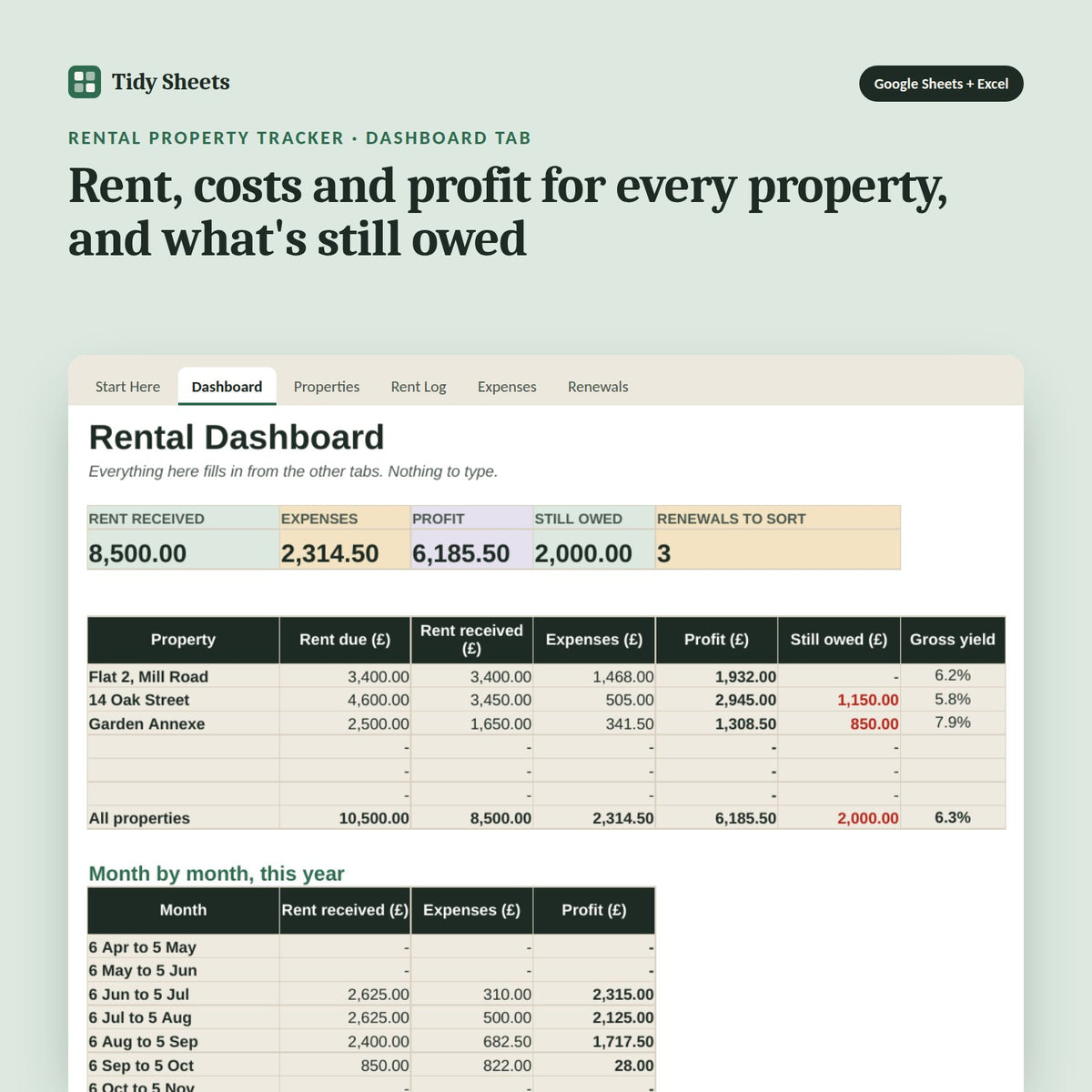
Task: Click the All properties total row label
Action: click(139, 818)
